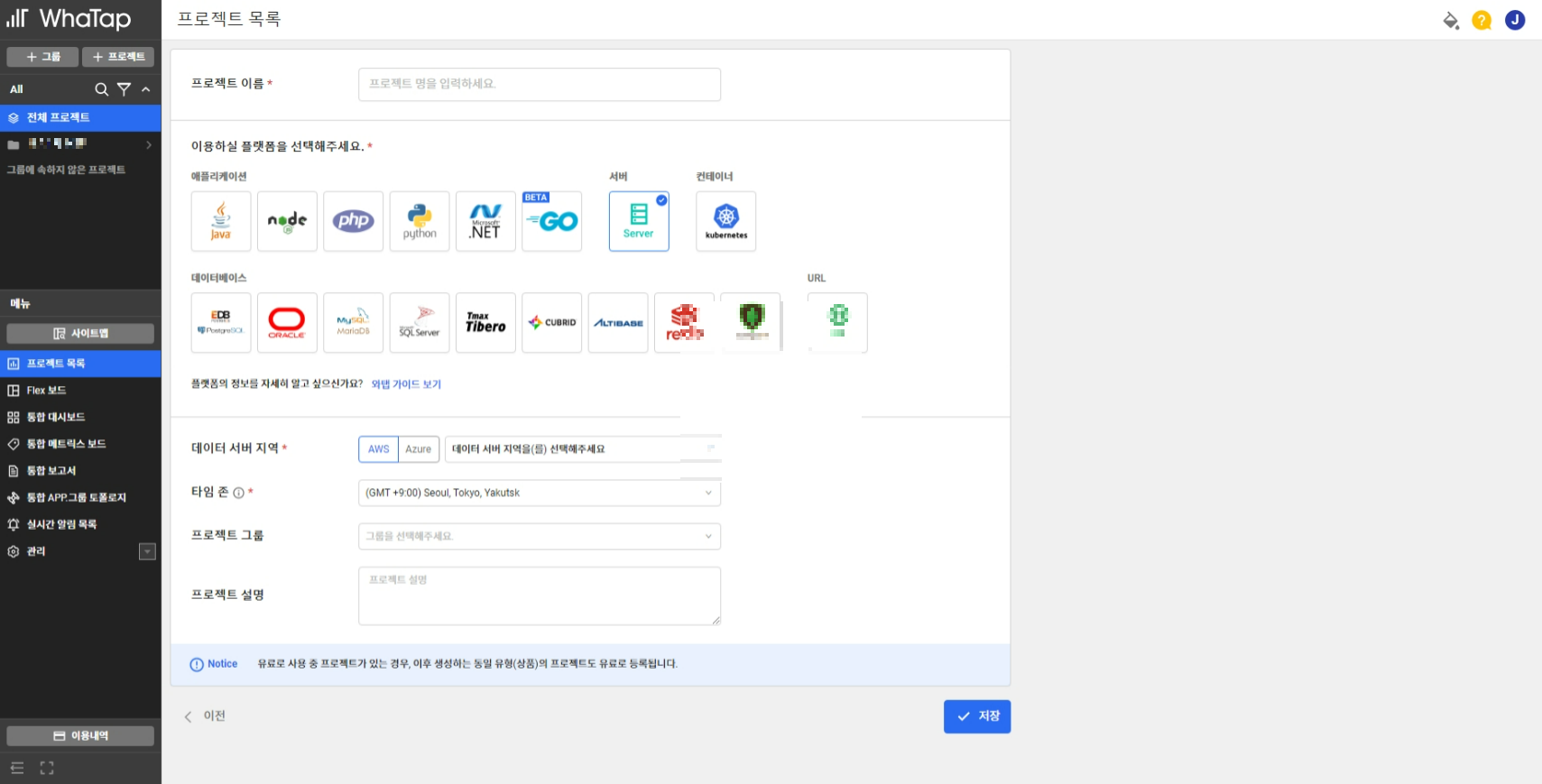Viewport: 1542px width, 784px height.
Task: Go to WhaTap home logo
Action: [x=69, y=18]
